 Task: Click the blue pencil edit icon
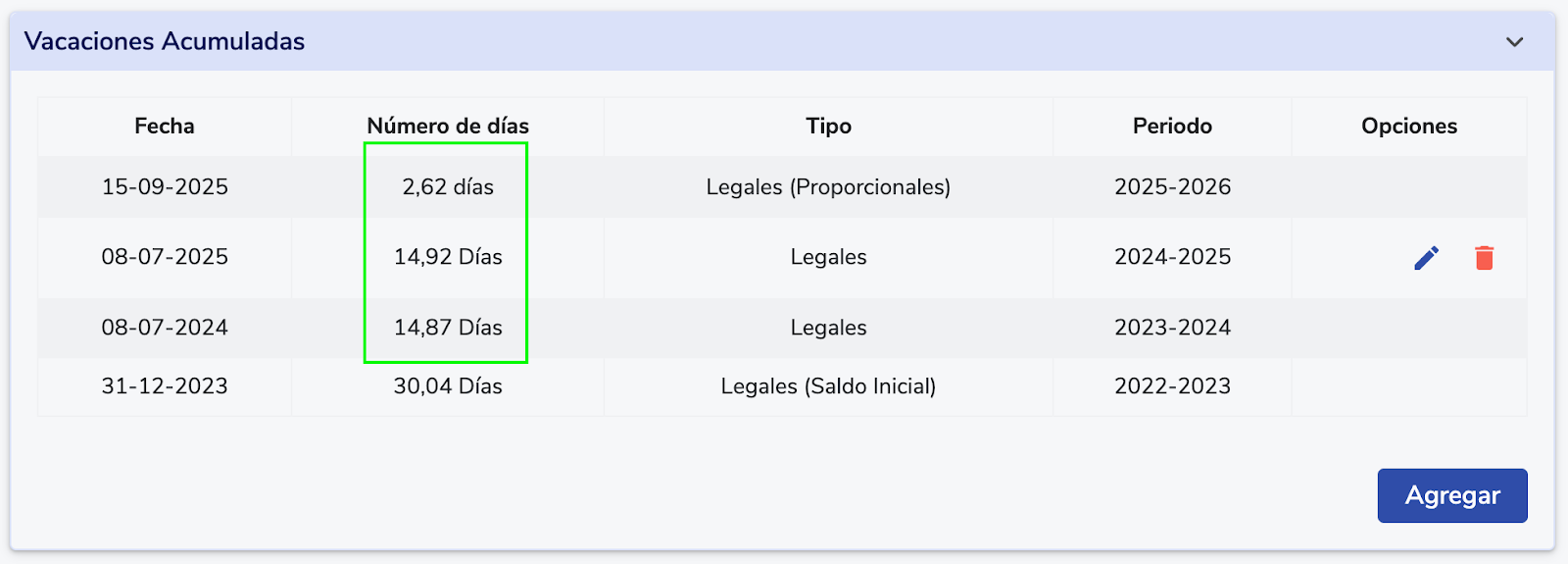(x=1427, y=258)
